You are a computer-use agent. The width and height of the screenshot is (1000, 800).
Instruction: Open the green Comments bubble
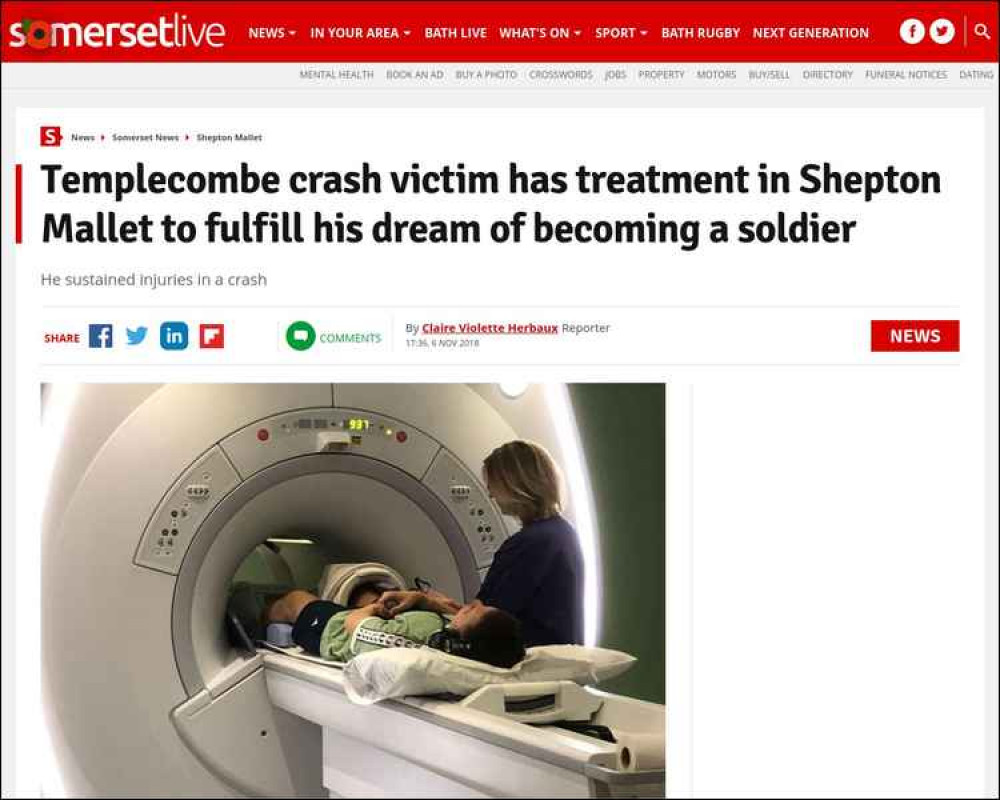click(300, 336)
